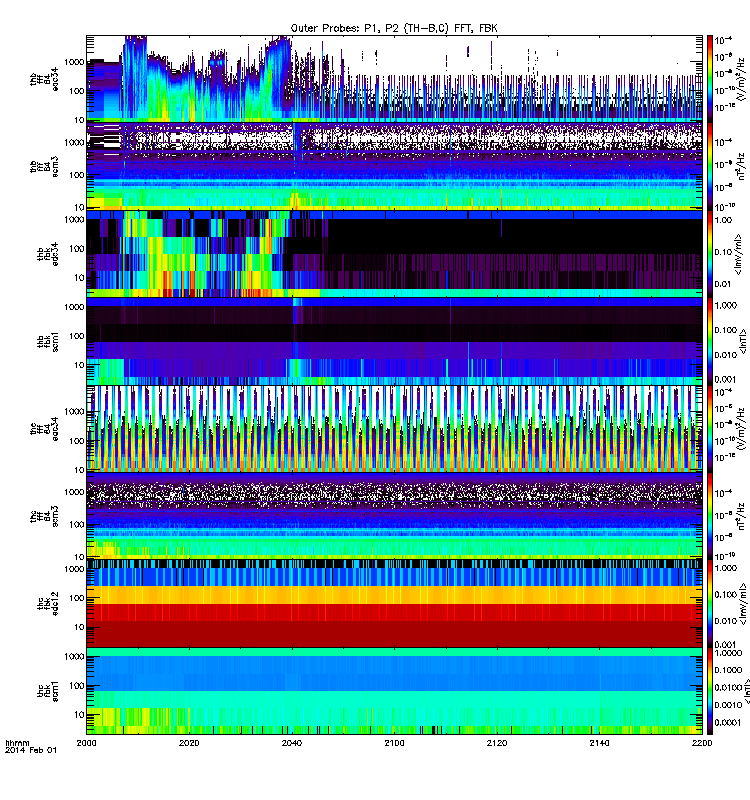Select the '2200' time axis label
750x800 pixels.
(702, 743)
